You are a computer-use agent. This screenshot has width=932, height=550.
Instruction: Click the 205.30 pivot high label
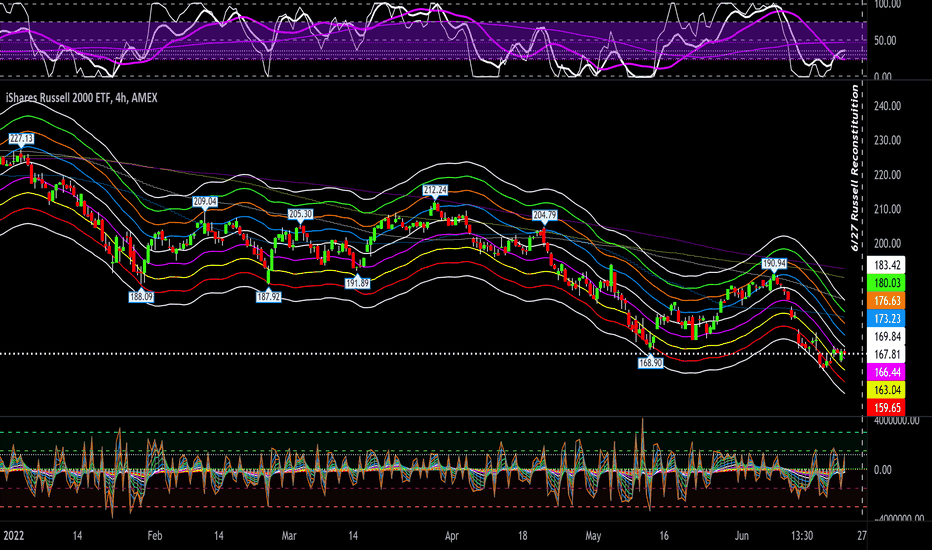tap(300, 214)
